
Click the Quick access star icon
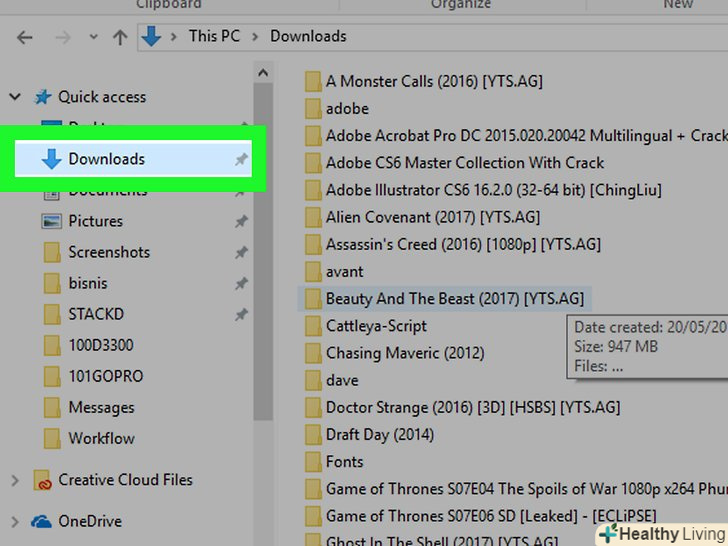[43, 97]
